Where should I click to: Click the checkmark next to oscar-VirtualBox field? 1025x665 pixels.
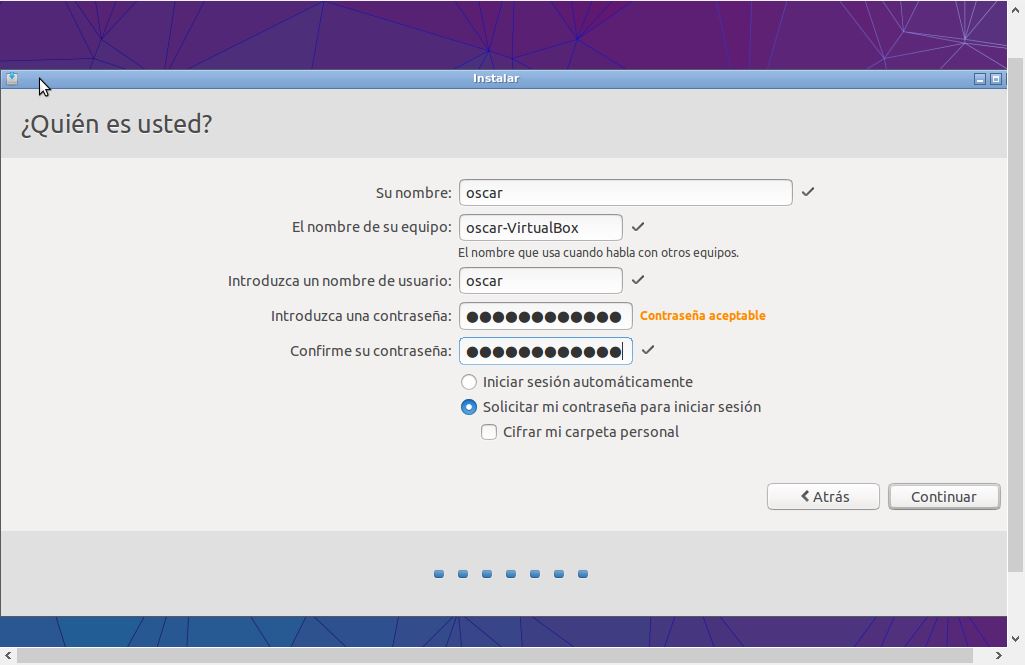638,227
